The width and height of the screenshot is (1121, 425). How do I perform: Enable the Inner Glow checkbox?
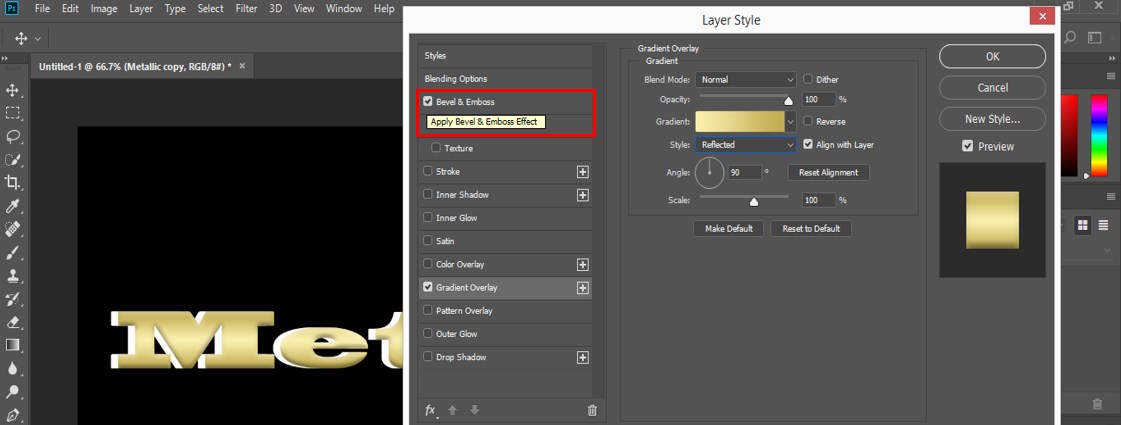(428, 218)
